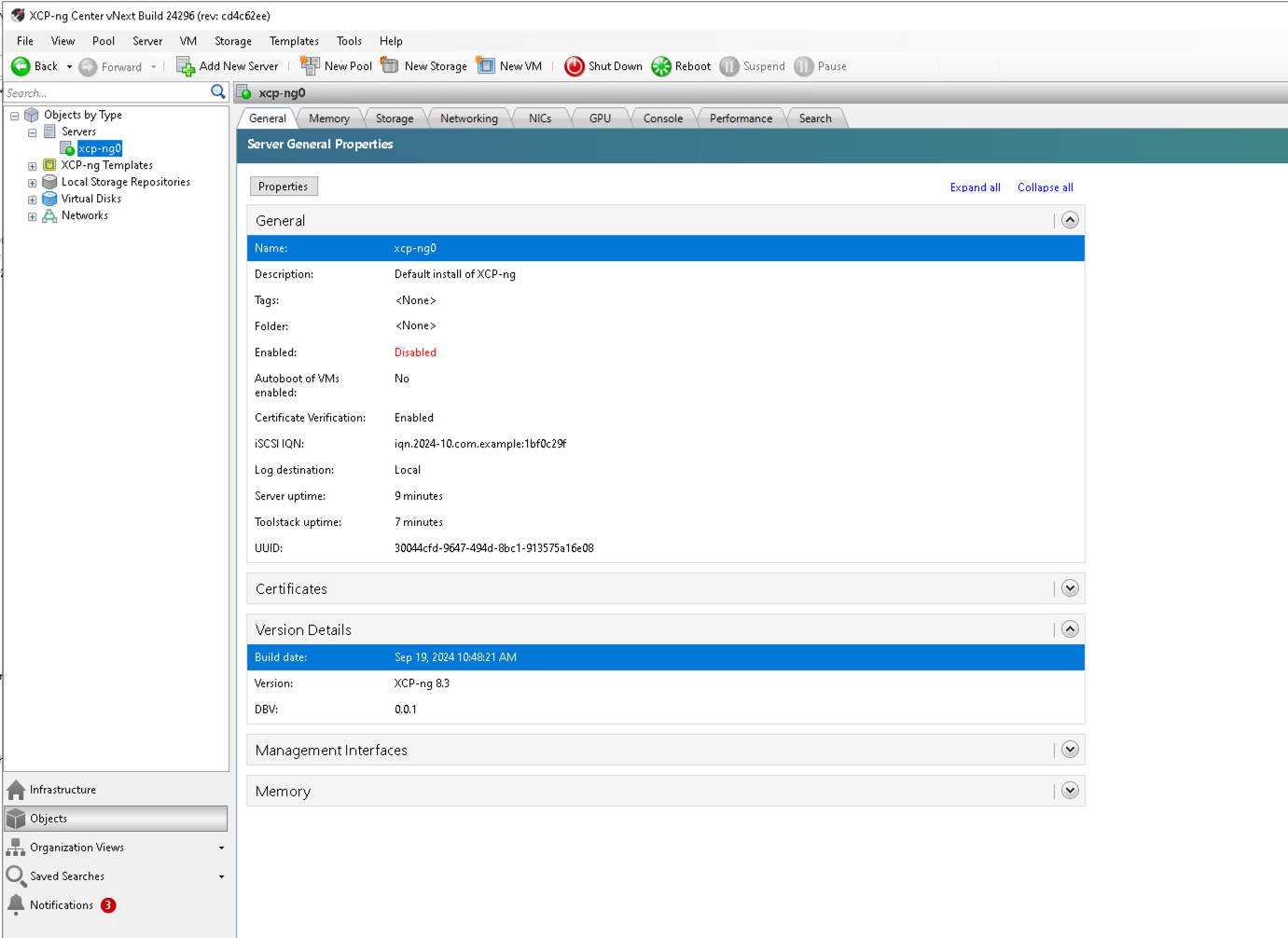
Task: Collapse the Servers tree node
Action: tap(33, 132)
